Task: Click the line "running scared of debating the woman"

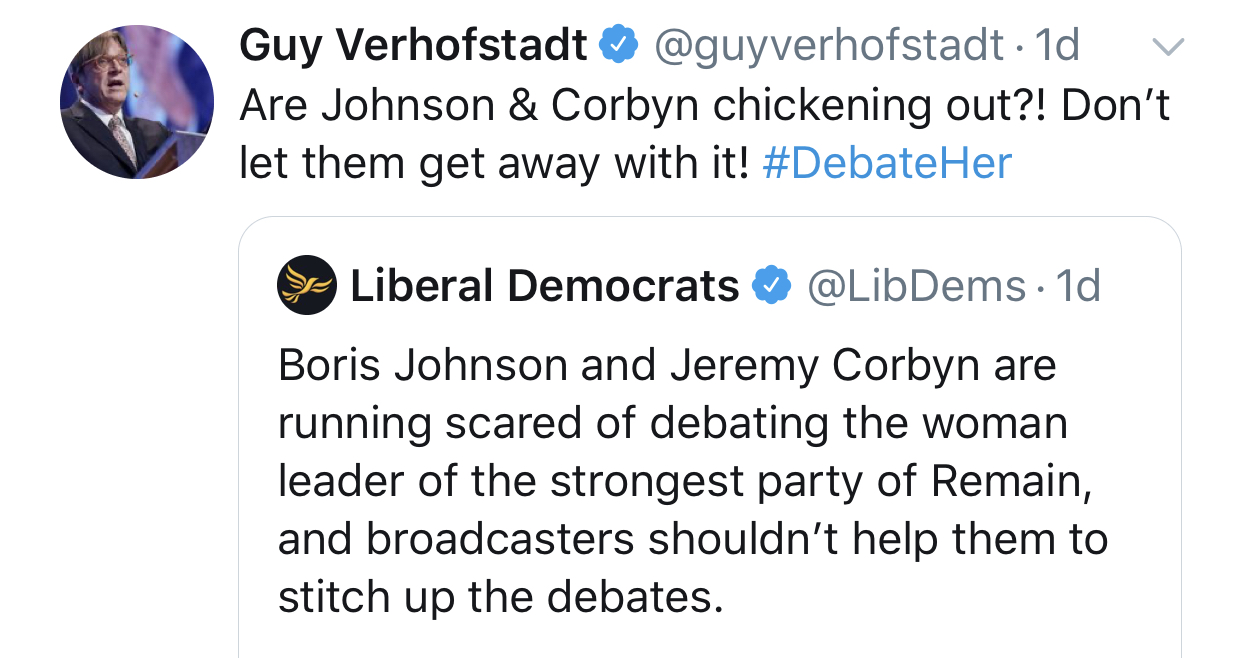Action: tap(672, 424)
